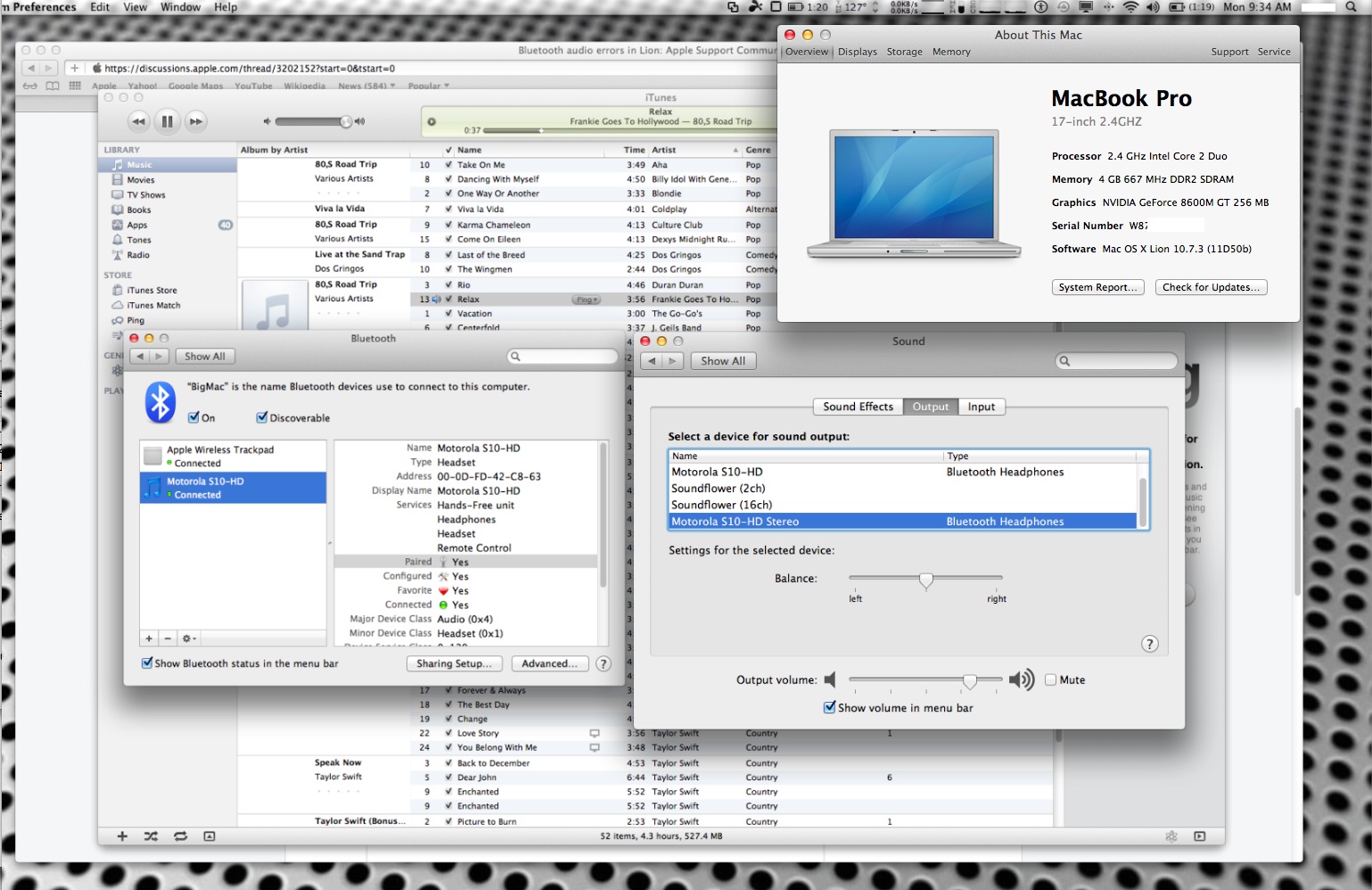Viewport: 1372px width, 890px height.
Task: Open the help button in Sound window
Action: 1150,644
